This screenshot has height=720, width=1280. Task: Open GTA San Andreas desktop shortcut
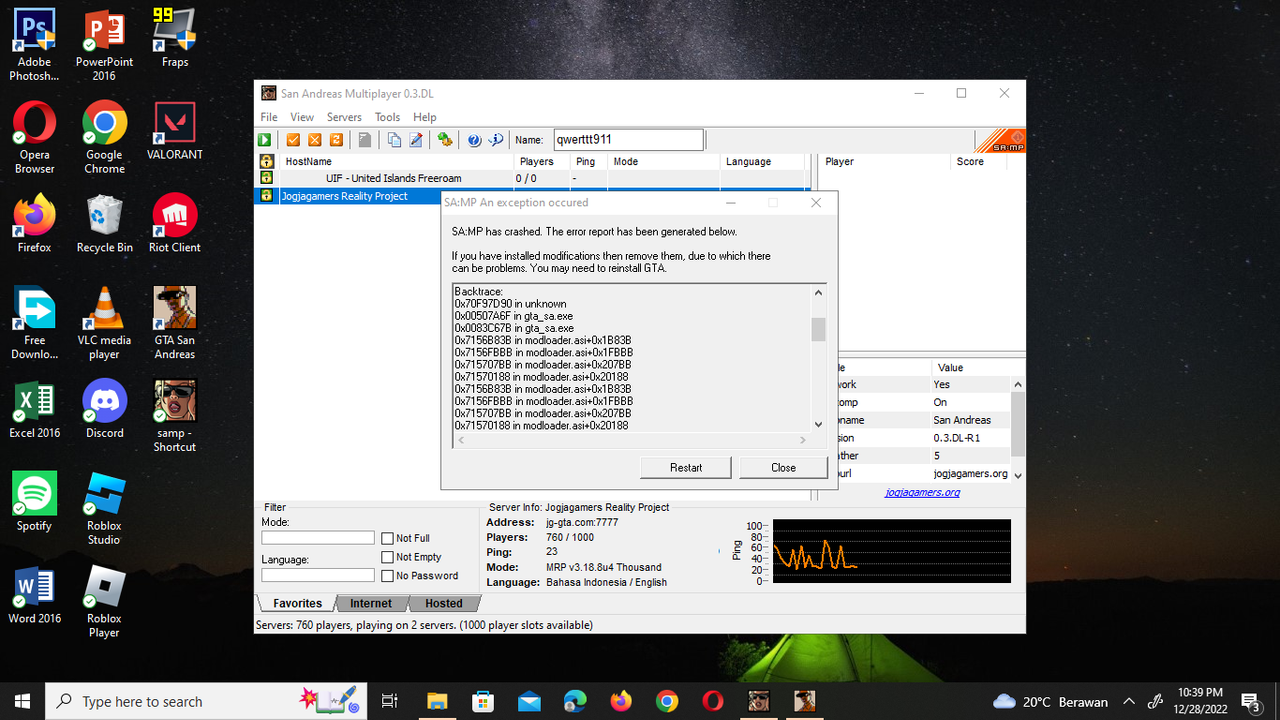(x=174, y=324)
